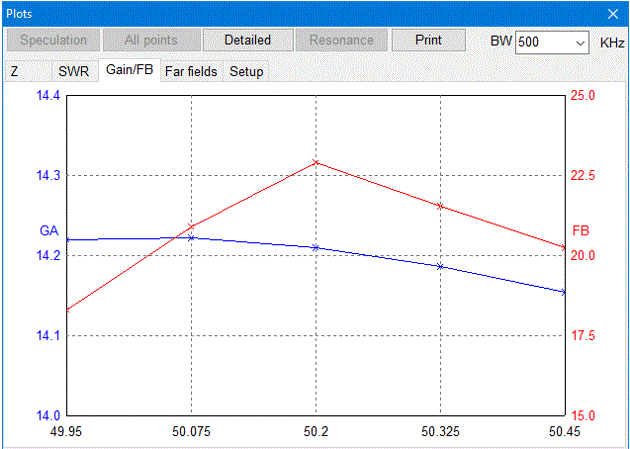The image size is (630, 449).
Task: Click the All points button
Action: (151, 40)
